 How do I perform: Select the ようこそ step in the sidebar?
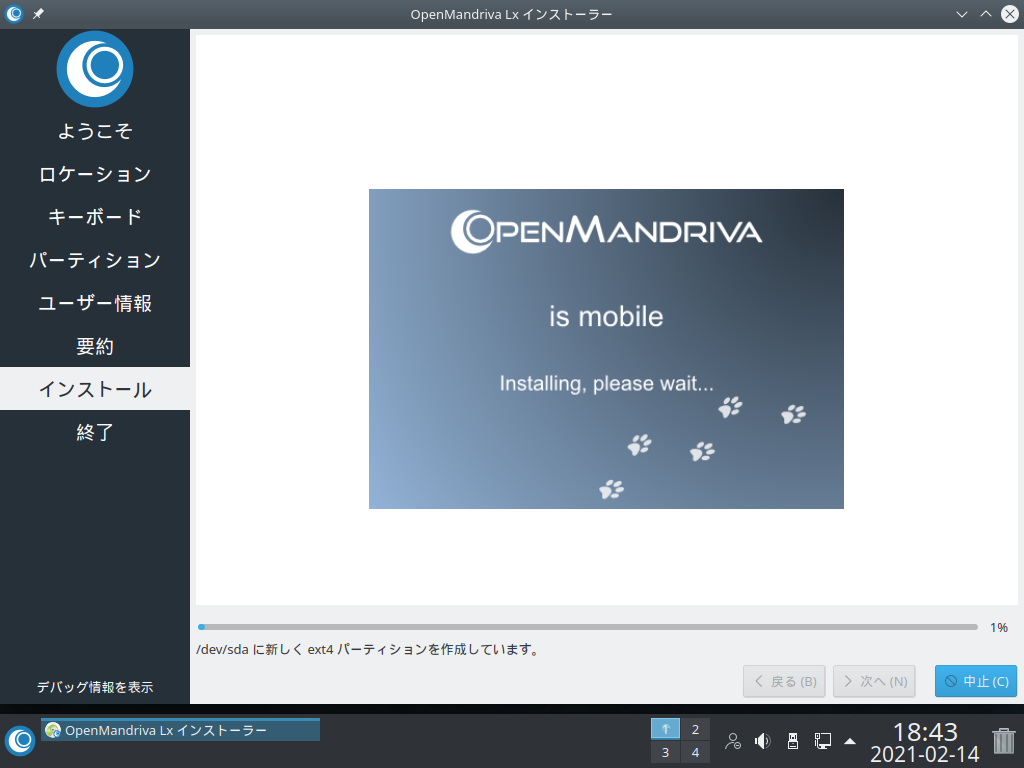point(95,131)
